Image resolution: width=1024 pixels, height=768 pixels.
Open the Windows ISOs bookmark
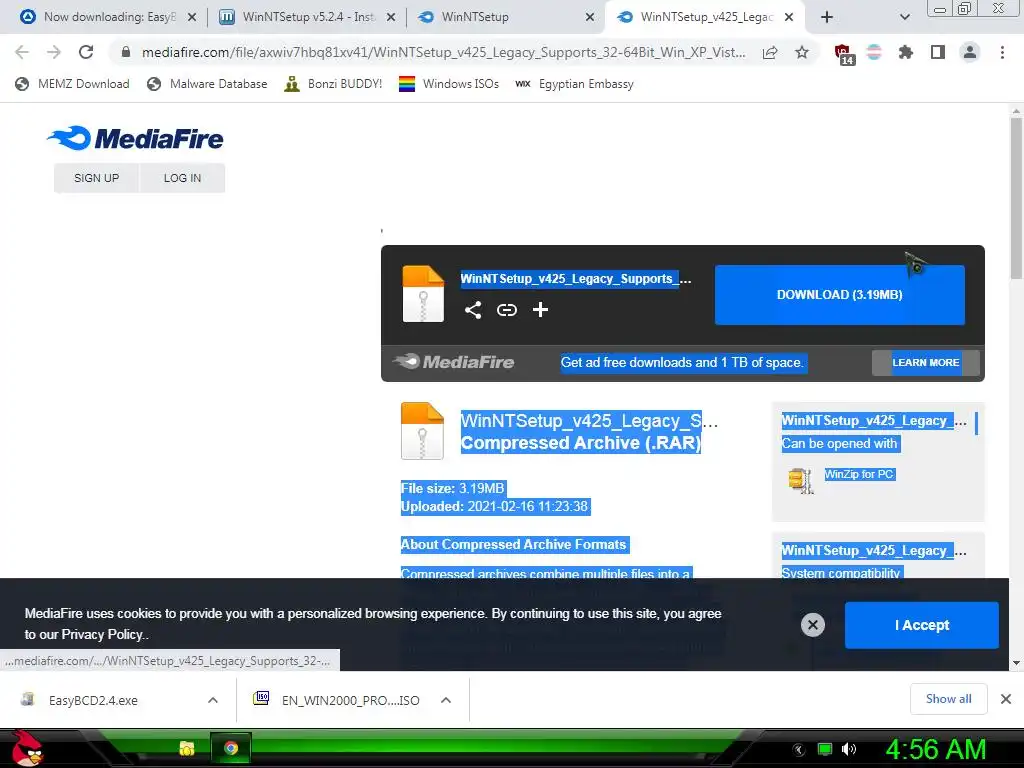pos(449,84)
